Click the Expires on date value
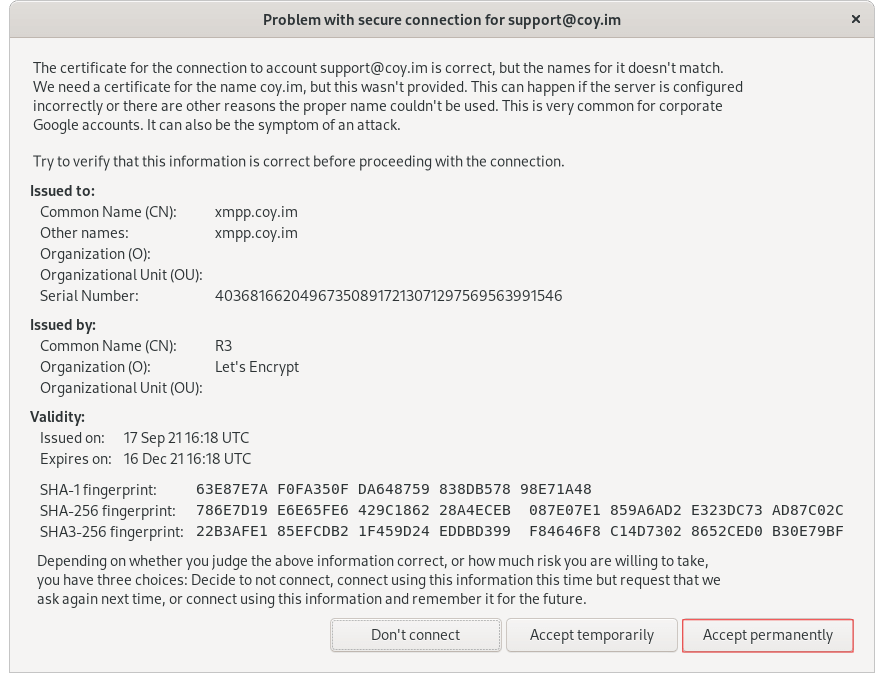The height and width of the screenshot is (682, 884). pyautogui.click(x=187, y=459)
